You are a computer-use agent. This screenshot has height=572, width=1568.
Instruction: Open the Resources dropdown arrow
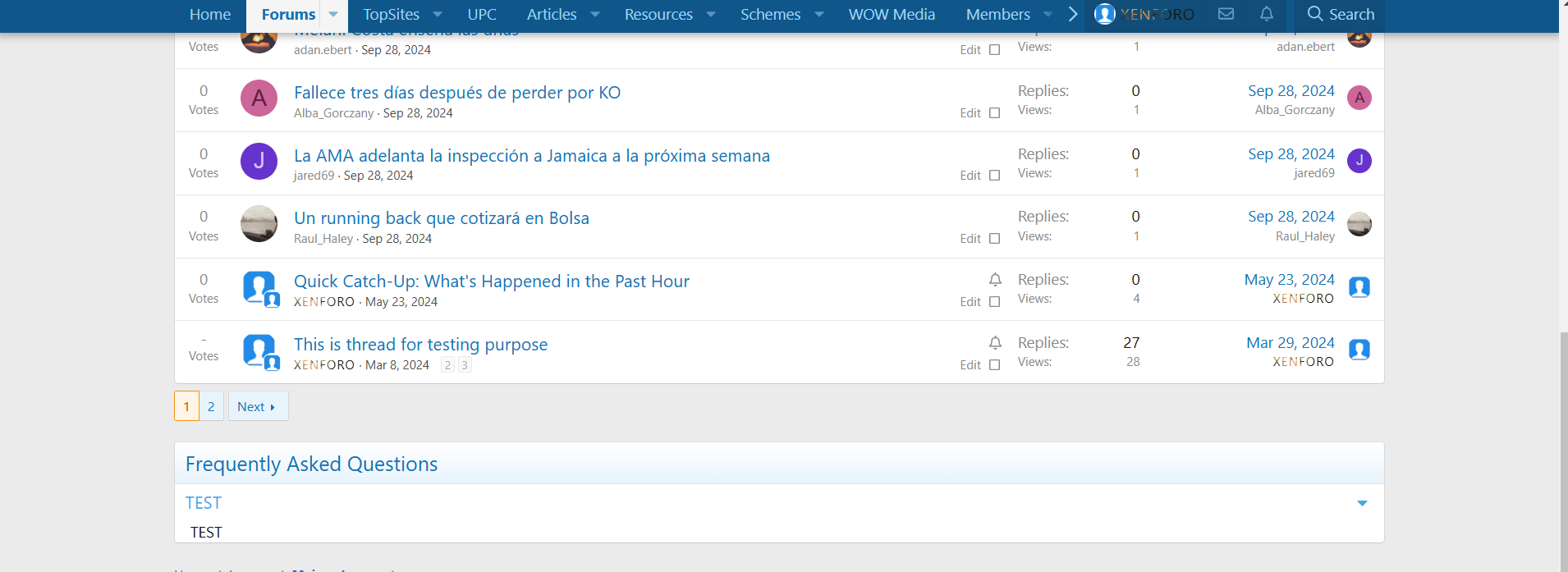pyautogui.click(x=711, y=15)
